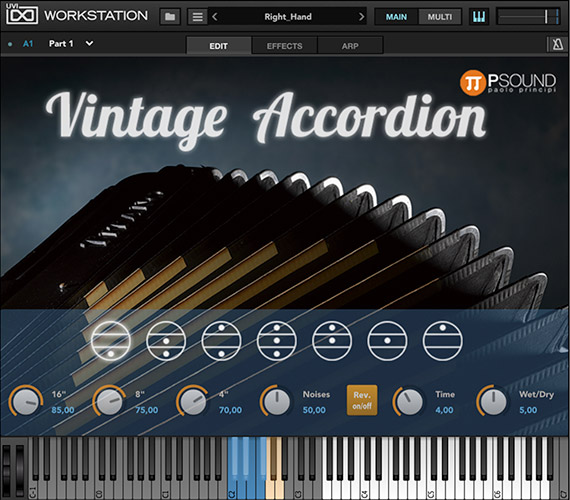Click the PSound orange logo

[x=473, y=83]
